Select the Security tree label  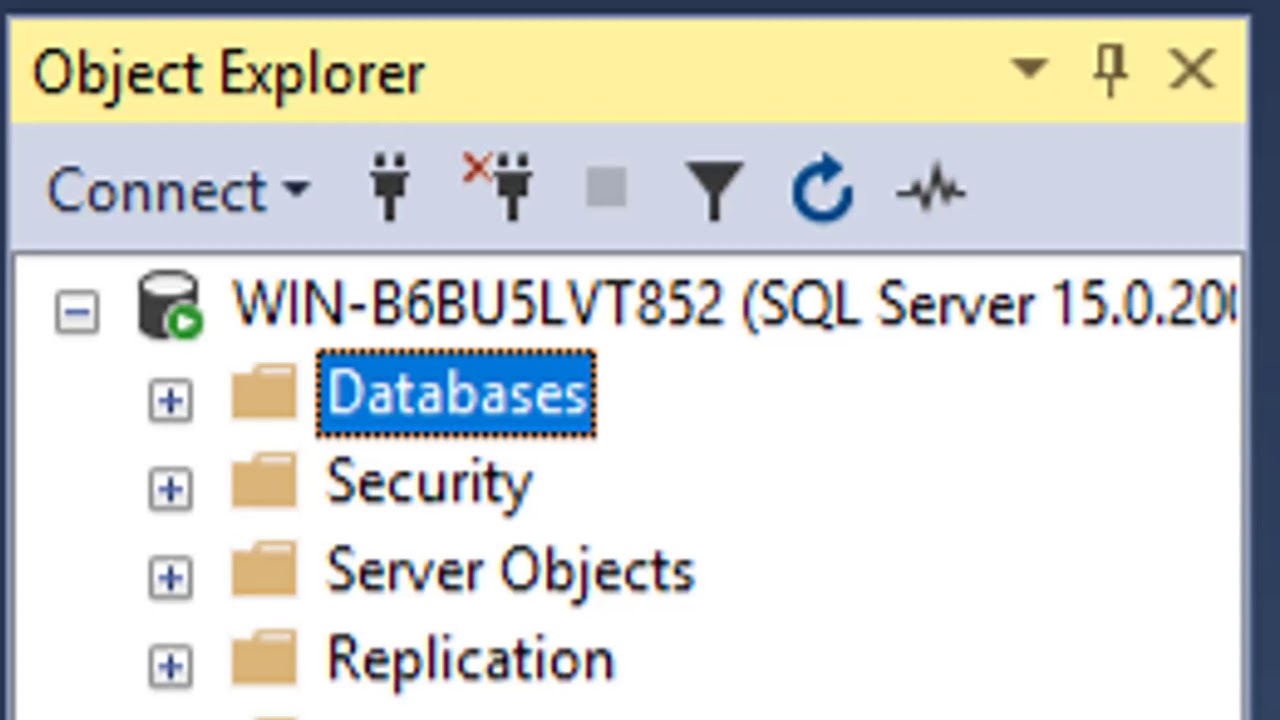[430, 483]
